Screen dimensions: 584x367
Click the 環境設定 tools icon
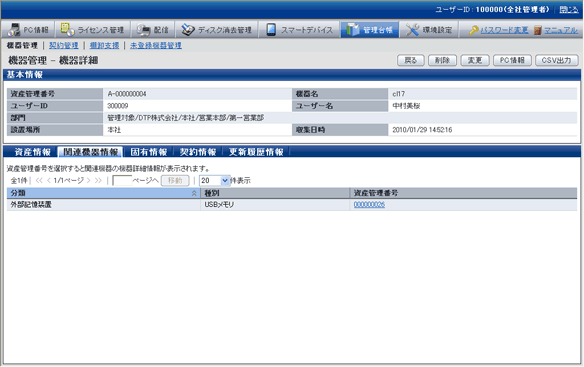coord(412,29)
